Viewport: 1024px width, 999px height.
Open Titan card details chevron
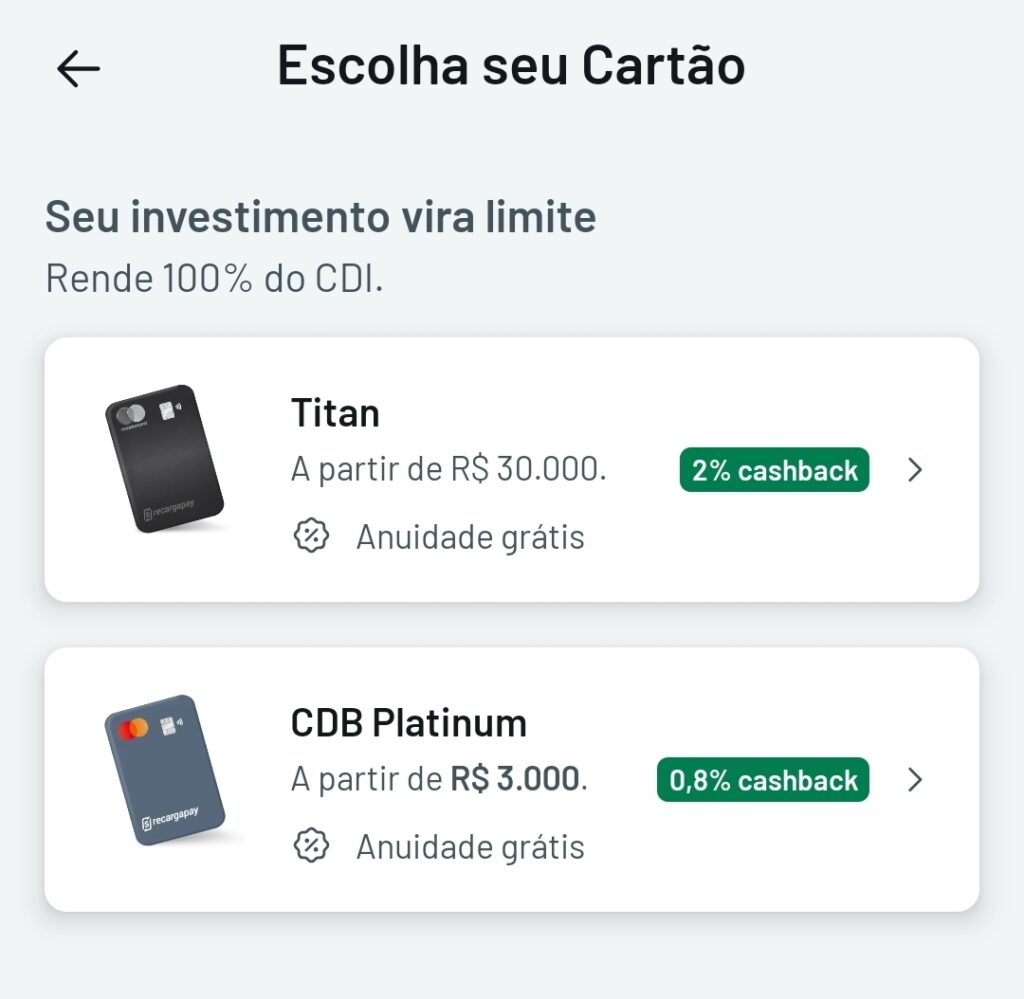(x=915, y=469)
